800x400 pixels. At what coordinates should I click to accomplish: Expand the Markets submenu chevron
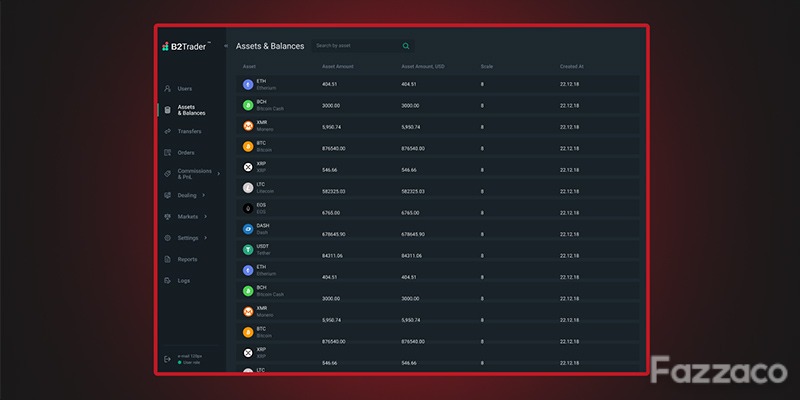pos(205,216)
